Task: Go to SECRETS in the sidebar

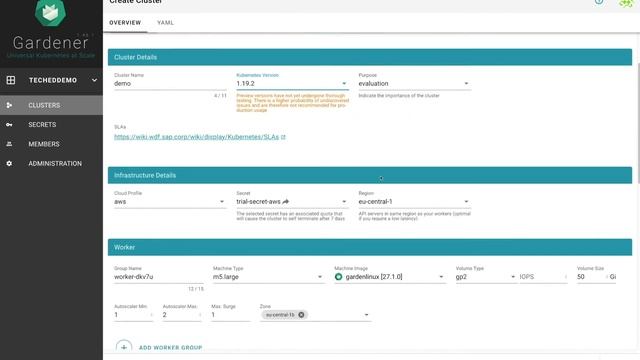Action: (x=42, y=124)
